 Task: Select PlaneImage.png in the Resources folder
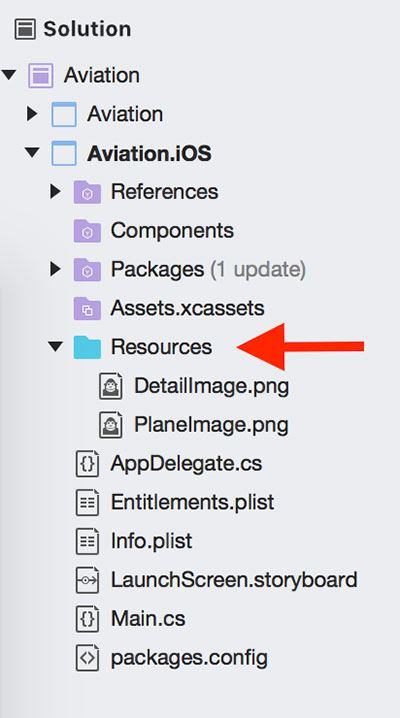tap(211, 425)
